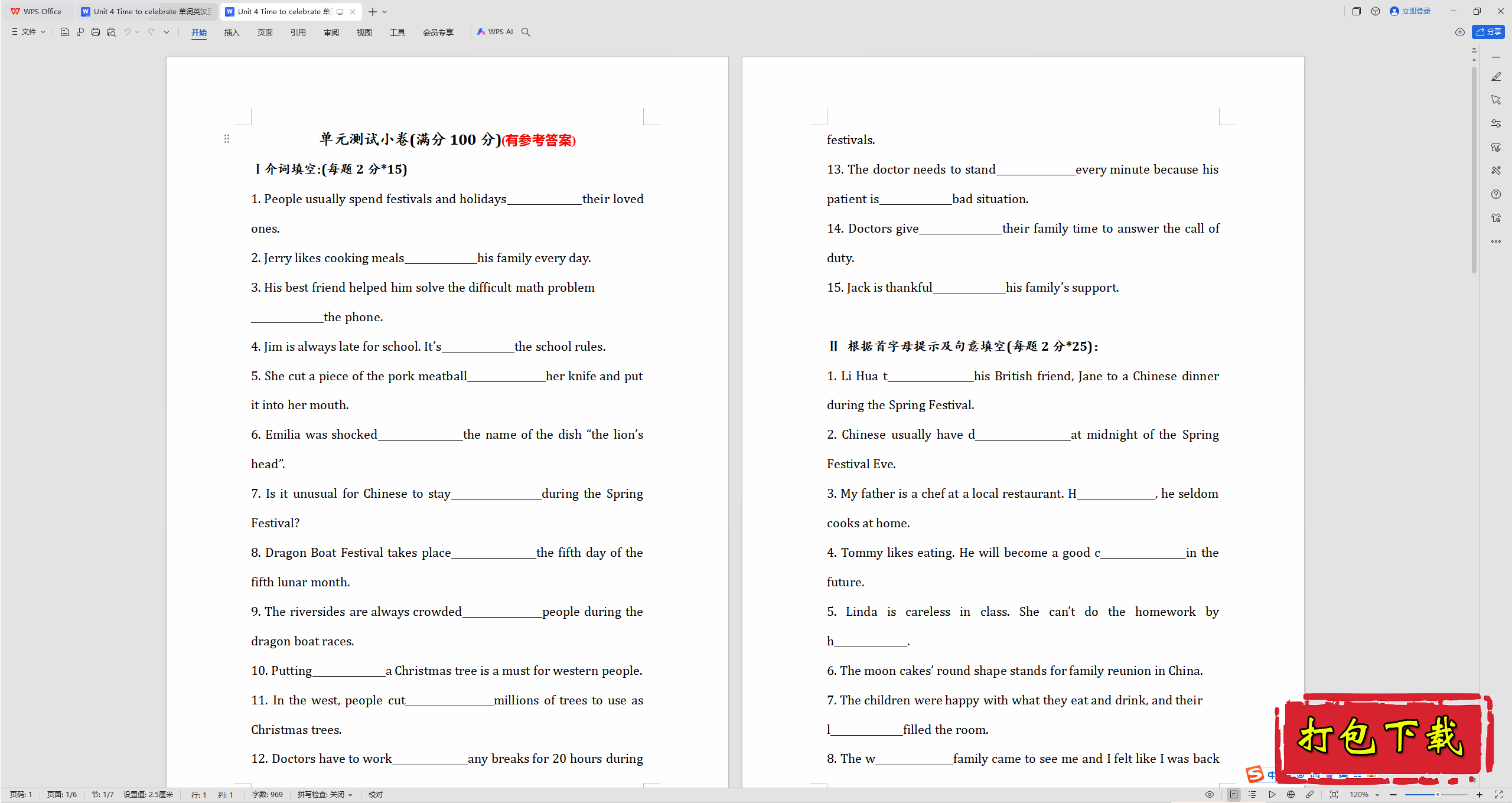Screen dimensions: 1512x803
Task: Switch to the WPS Office home tab
Action: click(x=37, y=11)
